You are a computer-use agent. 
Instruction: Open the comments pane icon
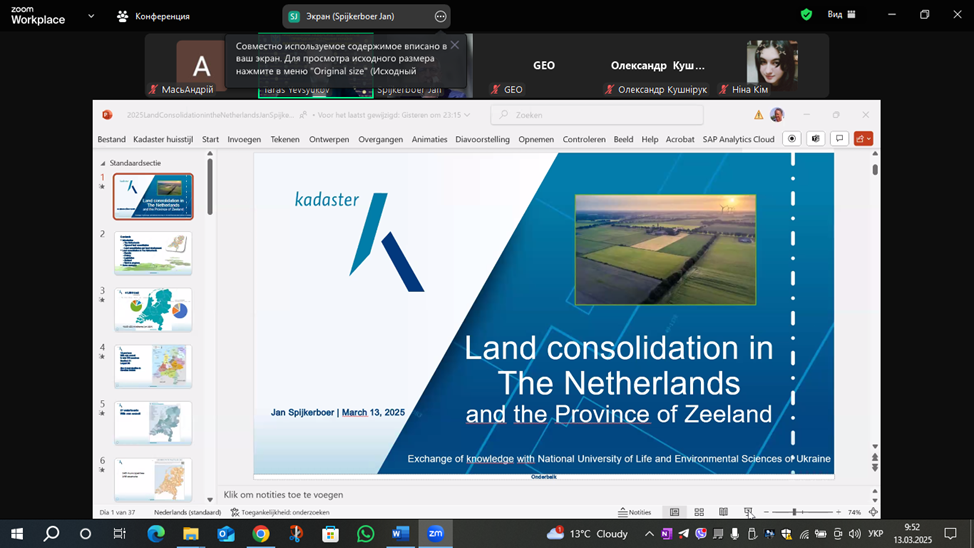click(x=839, y=139)
